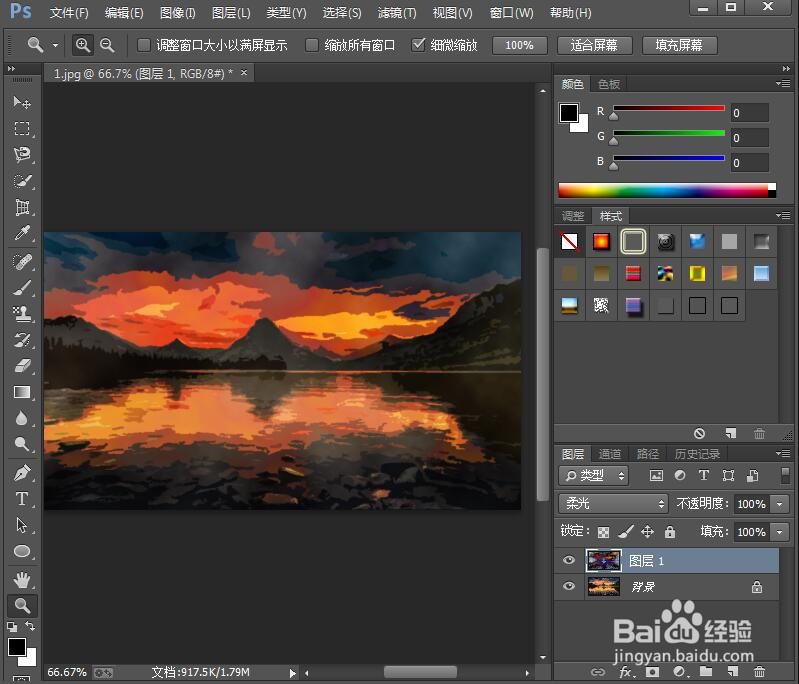The width and height of the screenshot is (799, 684).
Task: Select the Quick Selection tool
Action: tap(21, 181)
